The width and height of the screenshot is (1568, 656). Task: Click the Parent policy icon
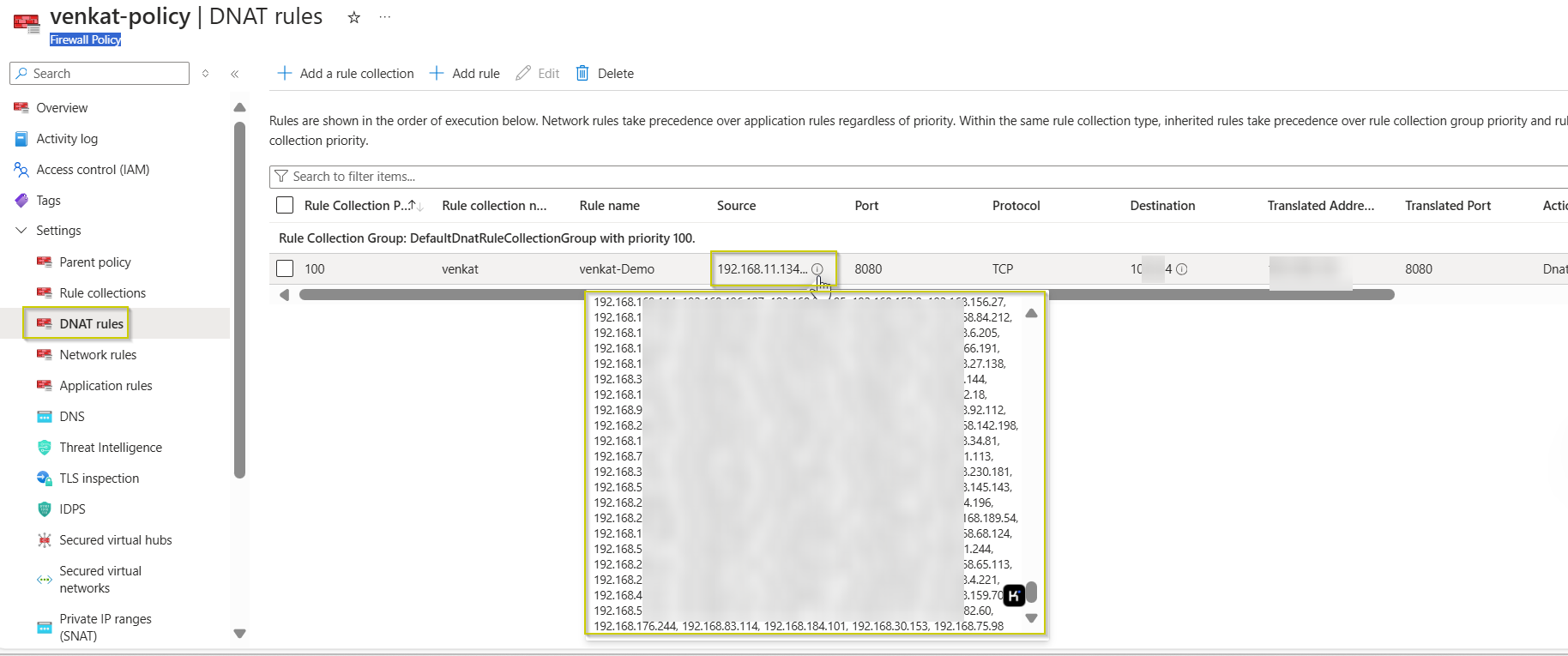45,262
